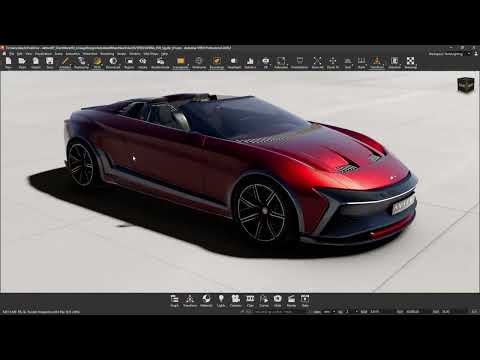The width and height of the screenshot is (480, 360).
Task: Open the Transform module in bottom bar
Action: pyautogui.click(x=190, y=299)
